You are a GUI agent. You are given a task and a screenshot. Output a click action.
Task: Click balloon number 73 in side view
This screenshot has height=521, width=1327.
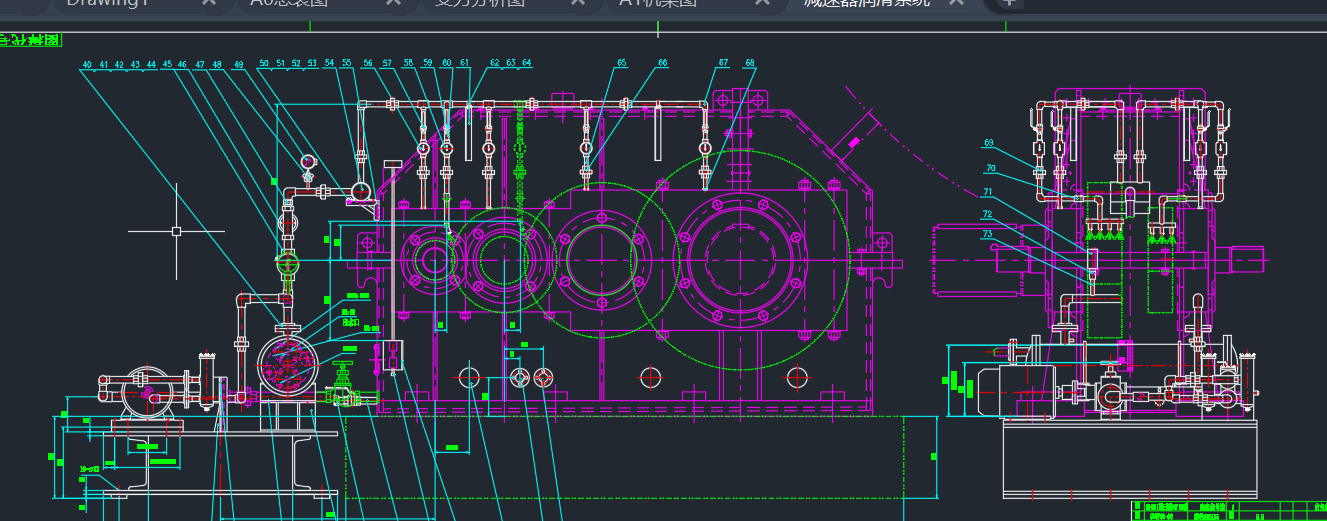pos(989,234)
